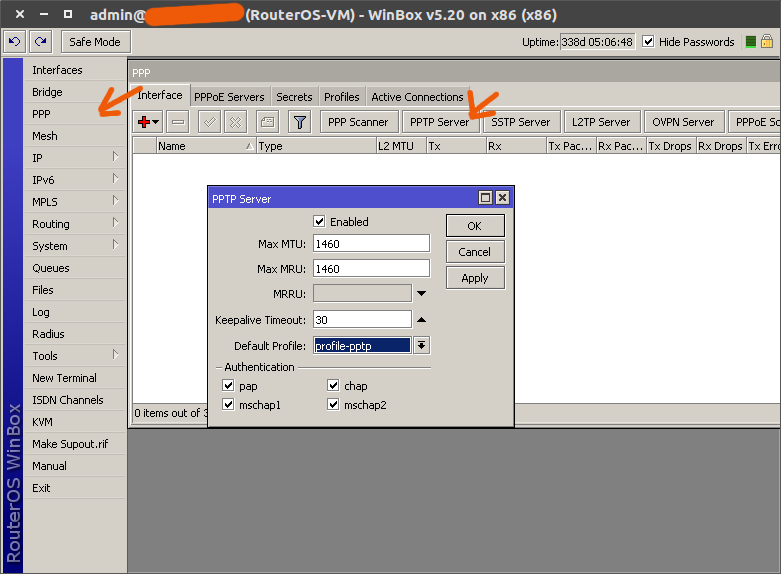Open Interfaces in the sidebar menu
This screenshot has width=781, height=574.
(75, 70)
